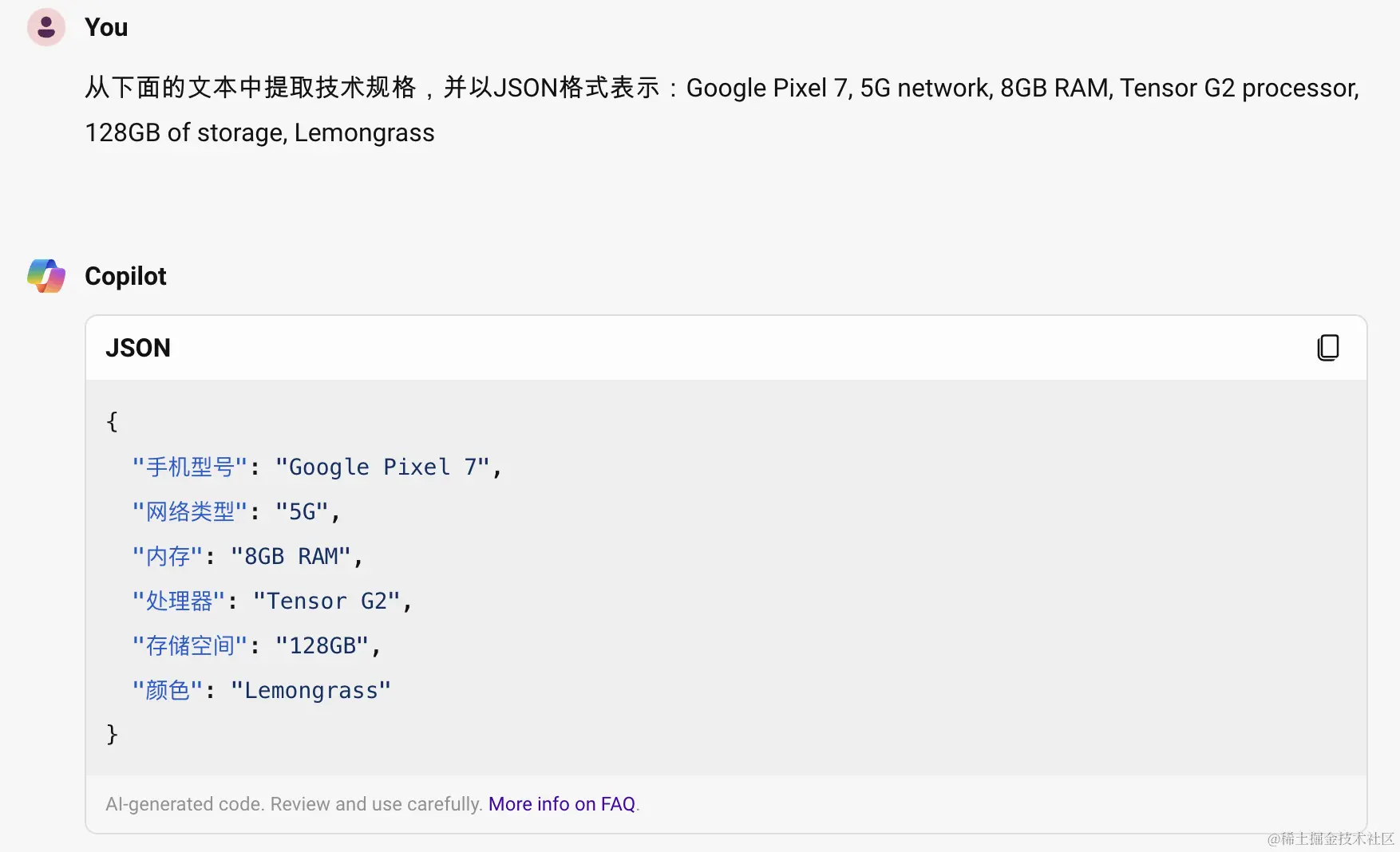Click the You sender label
The height and width of the screenshot is (852, 1400).
[x=105, y=27]
